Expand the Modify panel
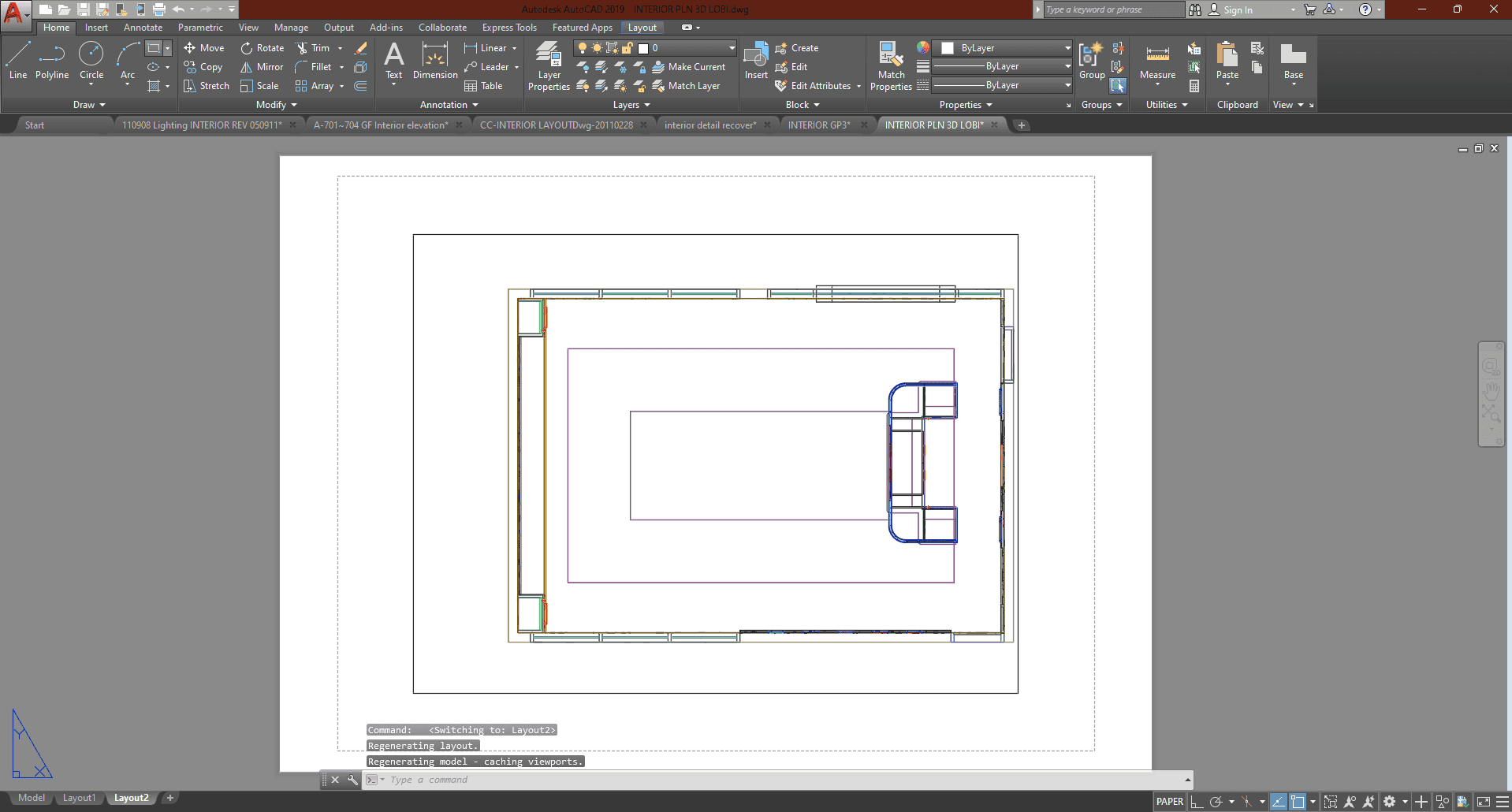The image size is (1512, 812). coord(276,105)
